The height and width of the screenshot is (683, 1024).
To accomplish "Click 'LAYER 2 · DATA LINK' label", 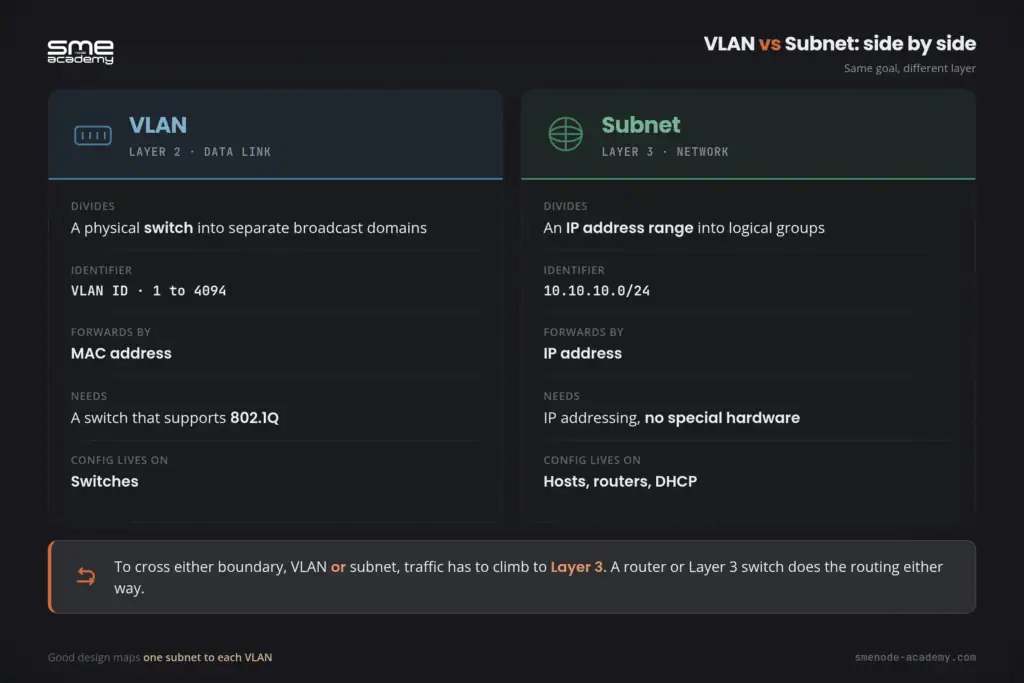I will pyautogui.click(x=200, y=151).
